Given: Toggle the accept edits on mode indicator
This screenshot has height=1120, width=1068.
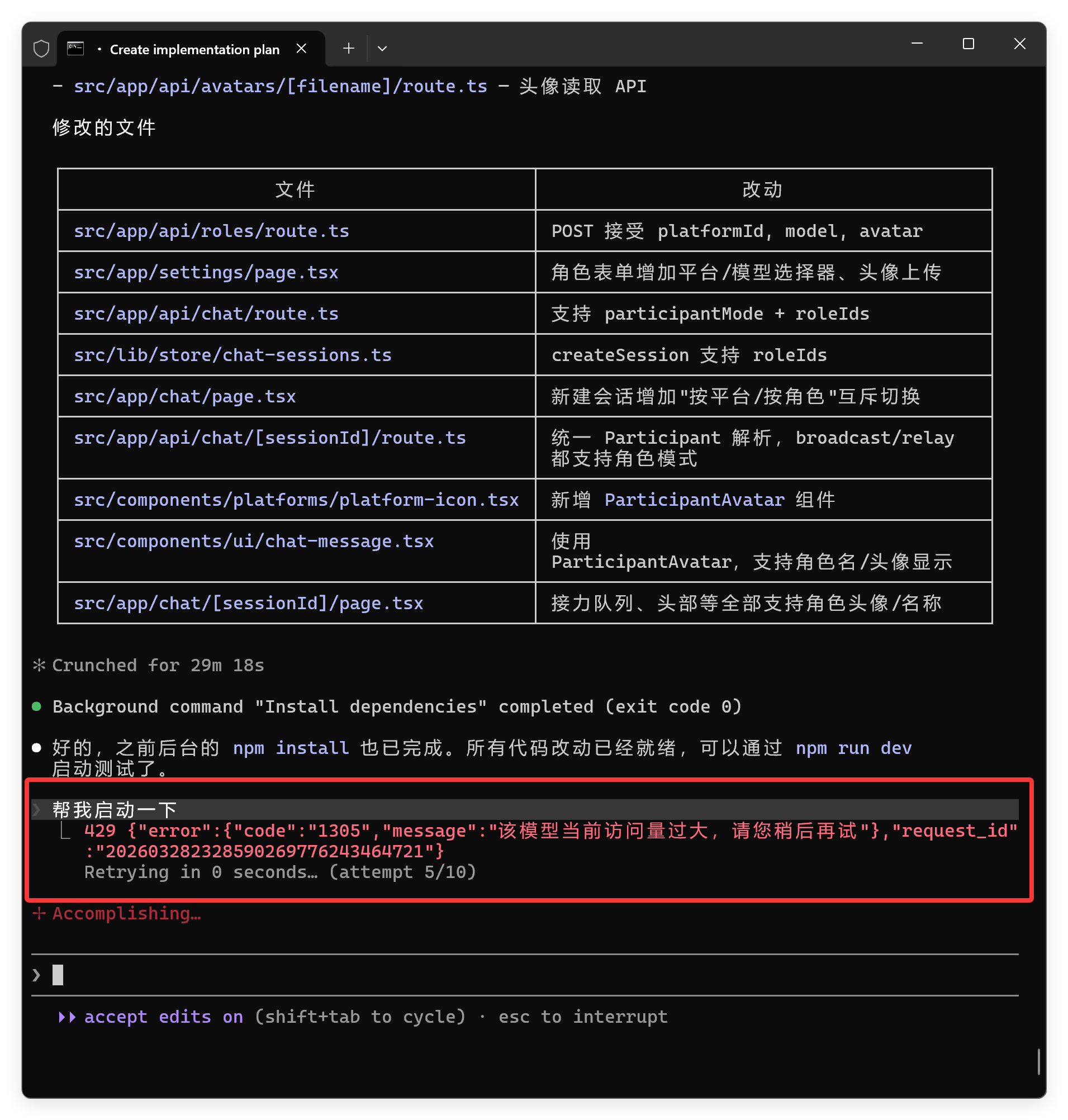Looking at the screenshot, I should pos(163,1017).
